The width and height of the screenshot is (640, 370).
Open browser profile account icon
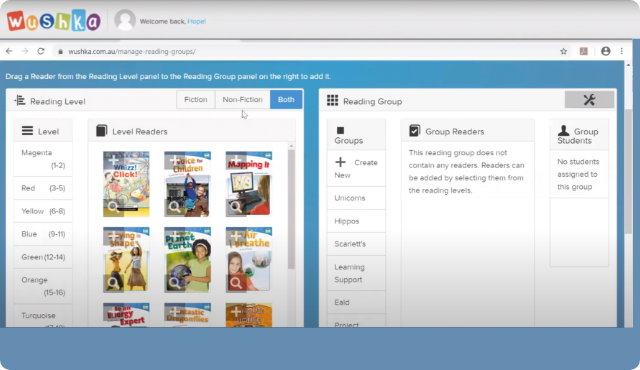(x=606, y=51)
